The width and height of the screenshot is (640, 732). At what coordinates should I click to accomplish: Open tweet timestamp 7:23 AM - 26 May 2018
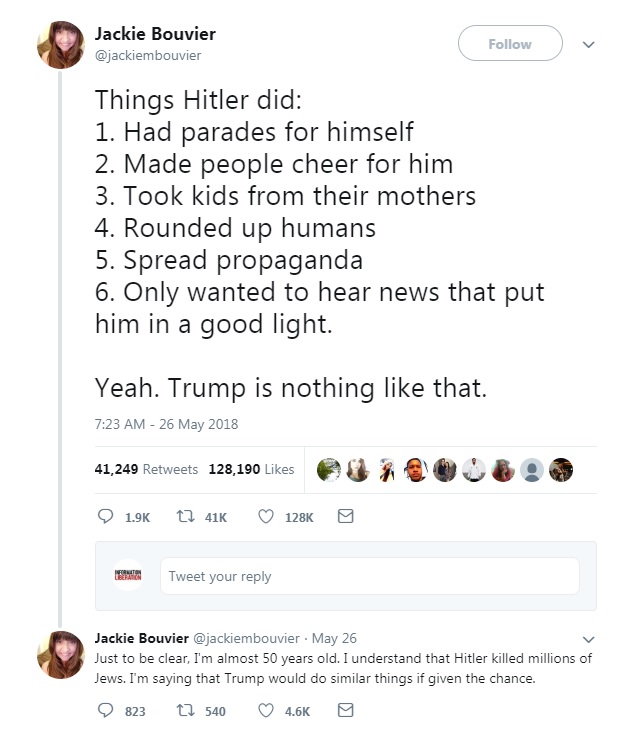pyautogui.click(x=167, y=423)
